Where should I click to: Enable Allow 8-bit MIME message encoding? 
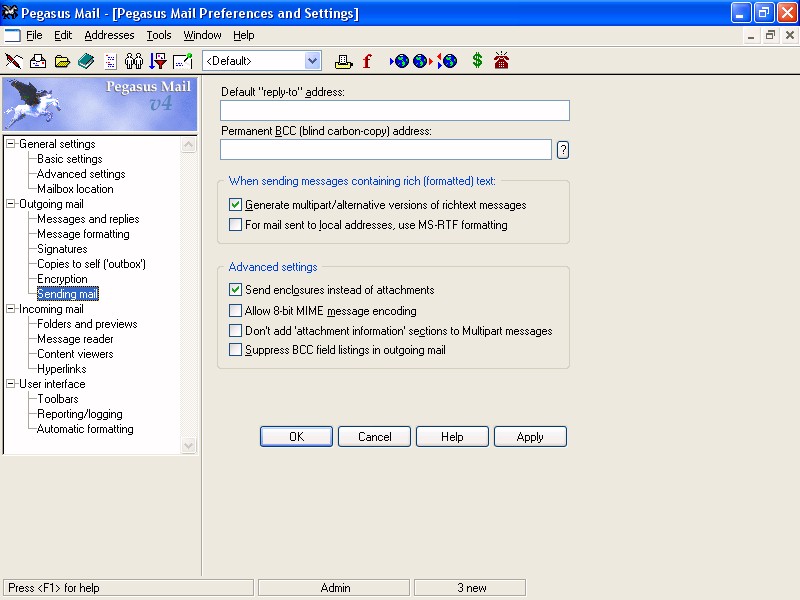click(x=235, y=311)
